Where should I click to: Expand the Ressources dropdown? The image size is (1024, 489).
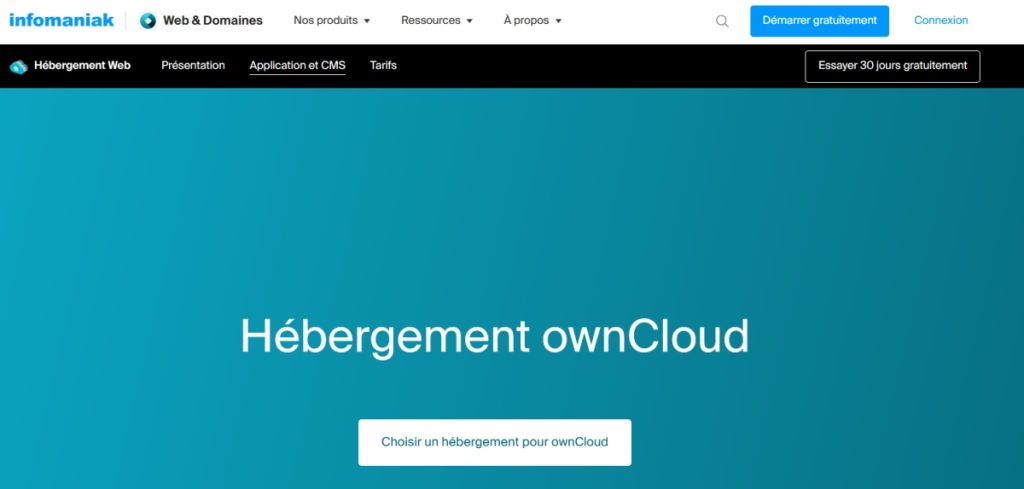coord(437,20)
